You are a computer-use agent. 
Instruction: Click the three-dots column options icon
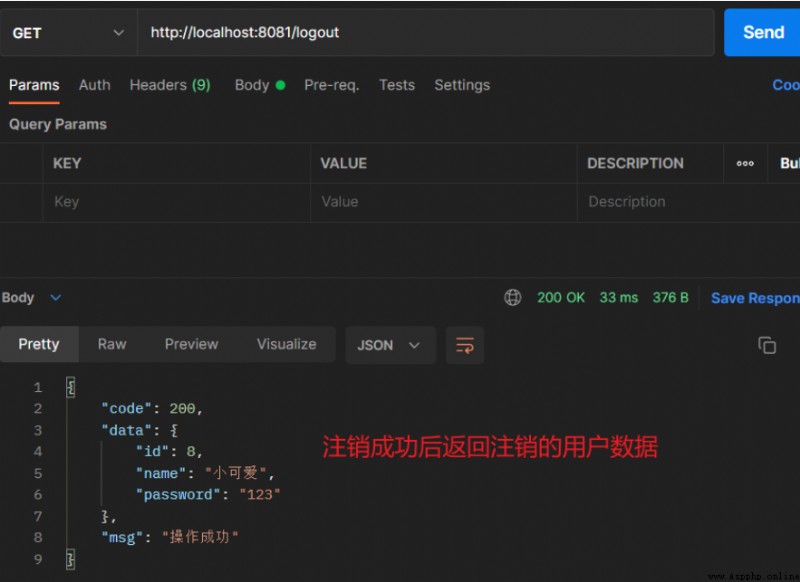745,164
